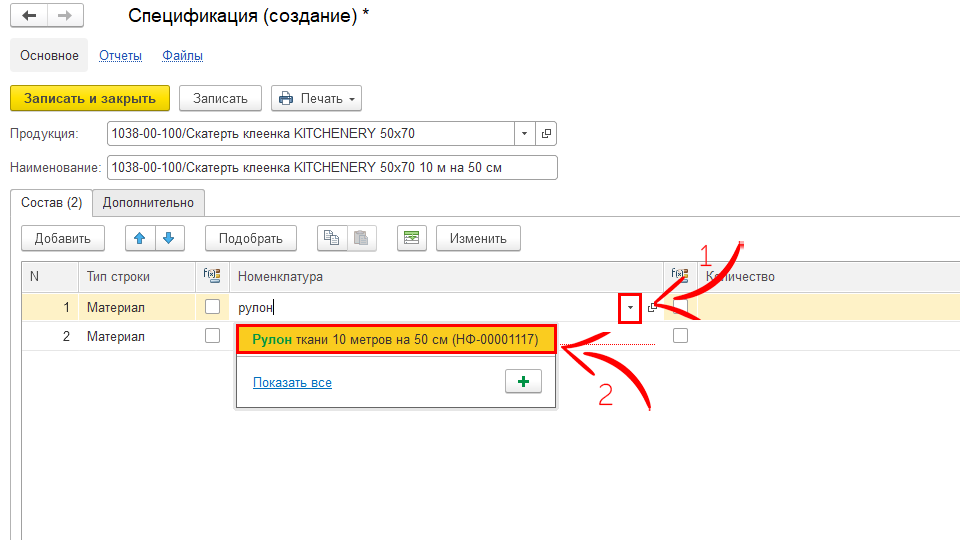Click the back navigation arrow
Screen dimensions: 960x540
pos(29,17)
